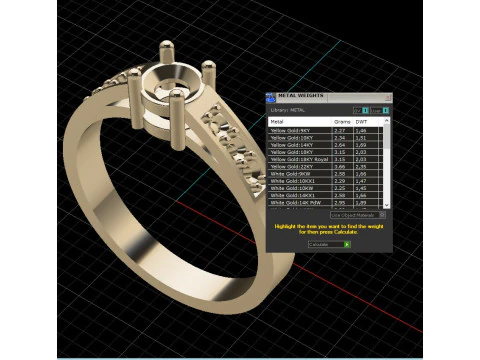This screenshot has height=360, width=480.
Task: Select Yellow Gold:9KY row
Action: [x=326, y=130]
